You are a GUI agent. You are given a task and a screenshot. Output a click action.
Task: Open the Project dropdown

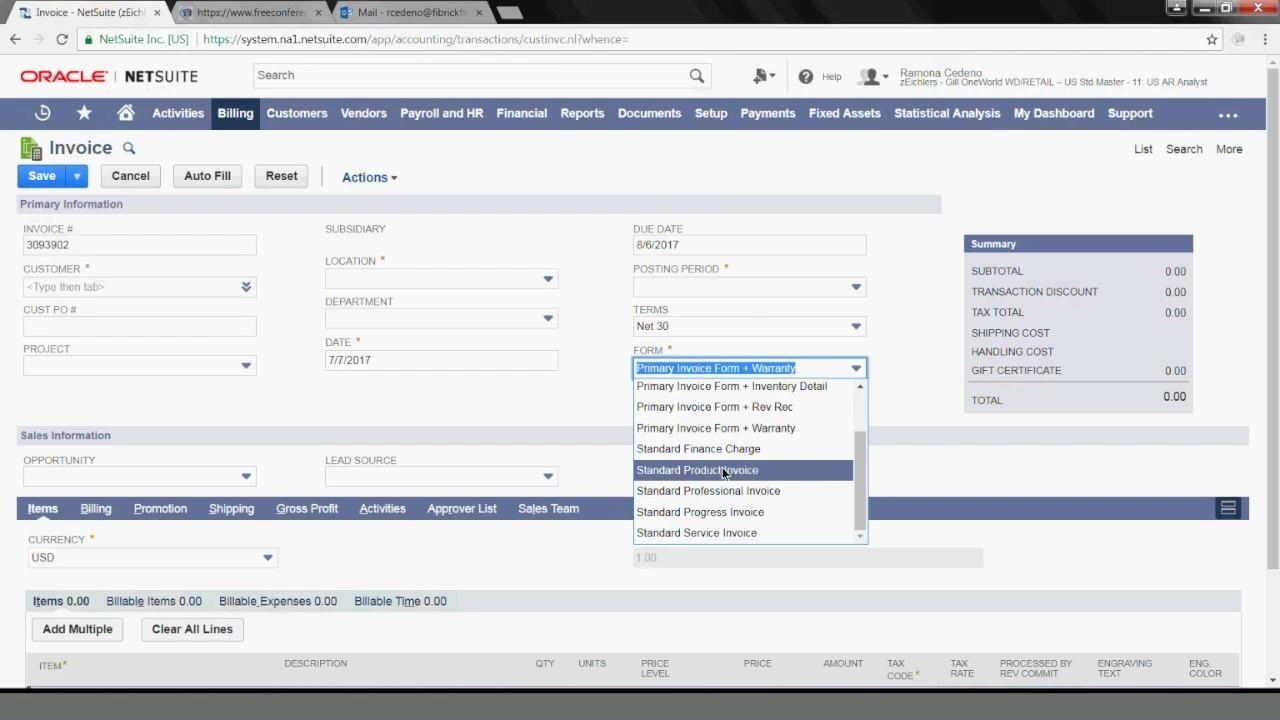pyautogui.click(x=246, y=366)
